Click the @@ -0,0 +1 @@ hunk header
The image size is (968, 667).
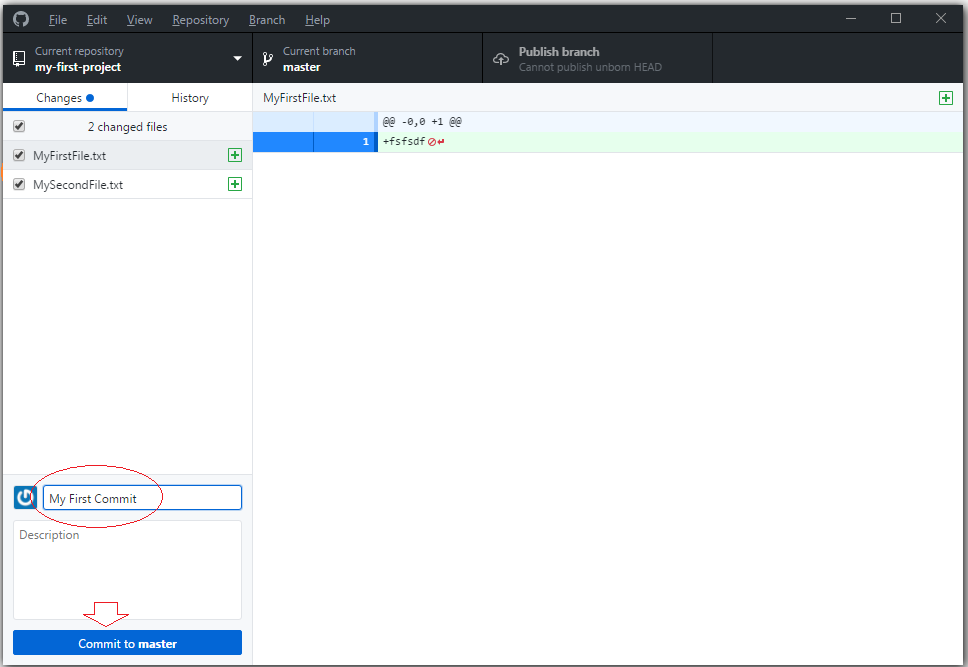(422, 122)
